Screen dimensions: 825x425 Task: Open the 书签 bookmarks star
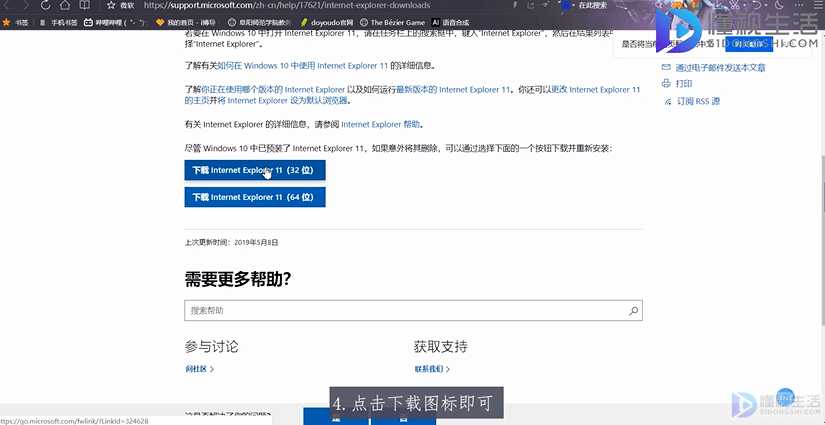point(15,23)
